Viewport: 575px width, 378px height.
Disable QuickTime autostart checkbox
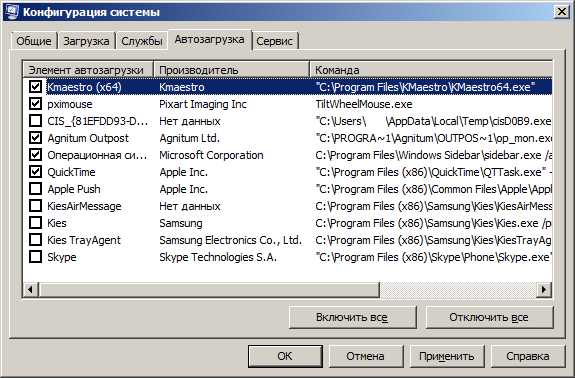click(x=35, y=172)
